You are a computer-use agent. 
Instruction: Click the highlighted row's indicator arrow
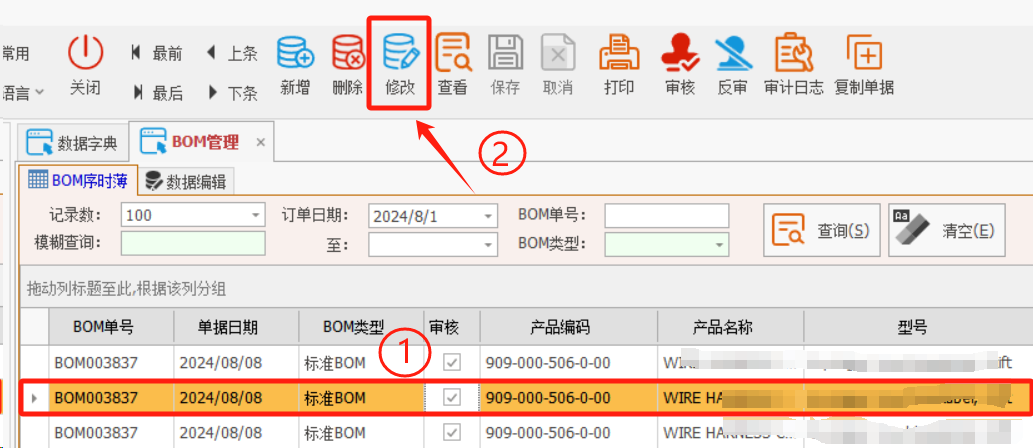(x=34, y=397)
